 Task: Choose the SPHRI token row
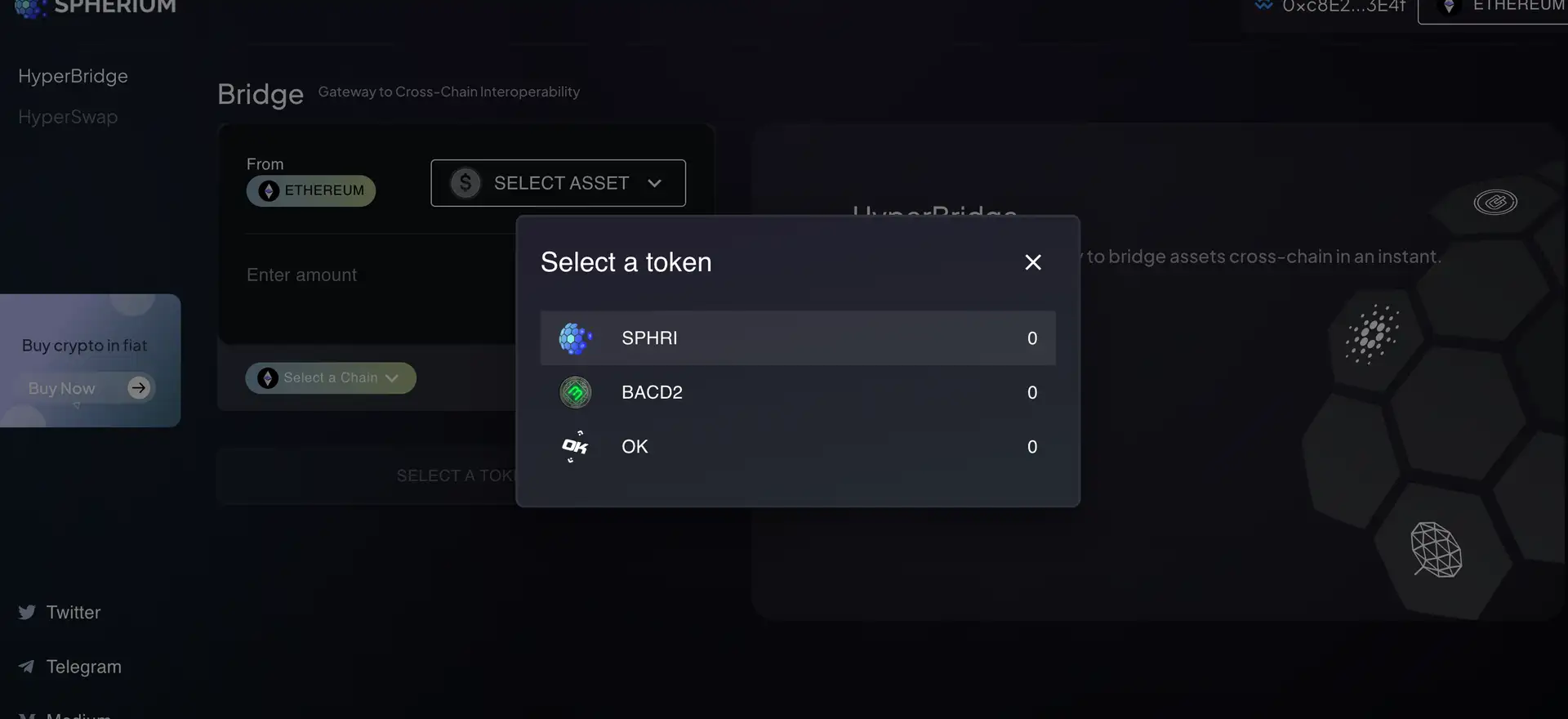[797, 338]
